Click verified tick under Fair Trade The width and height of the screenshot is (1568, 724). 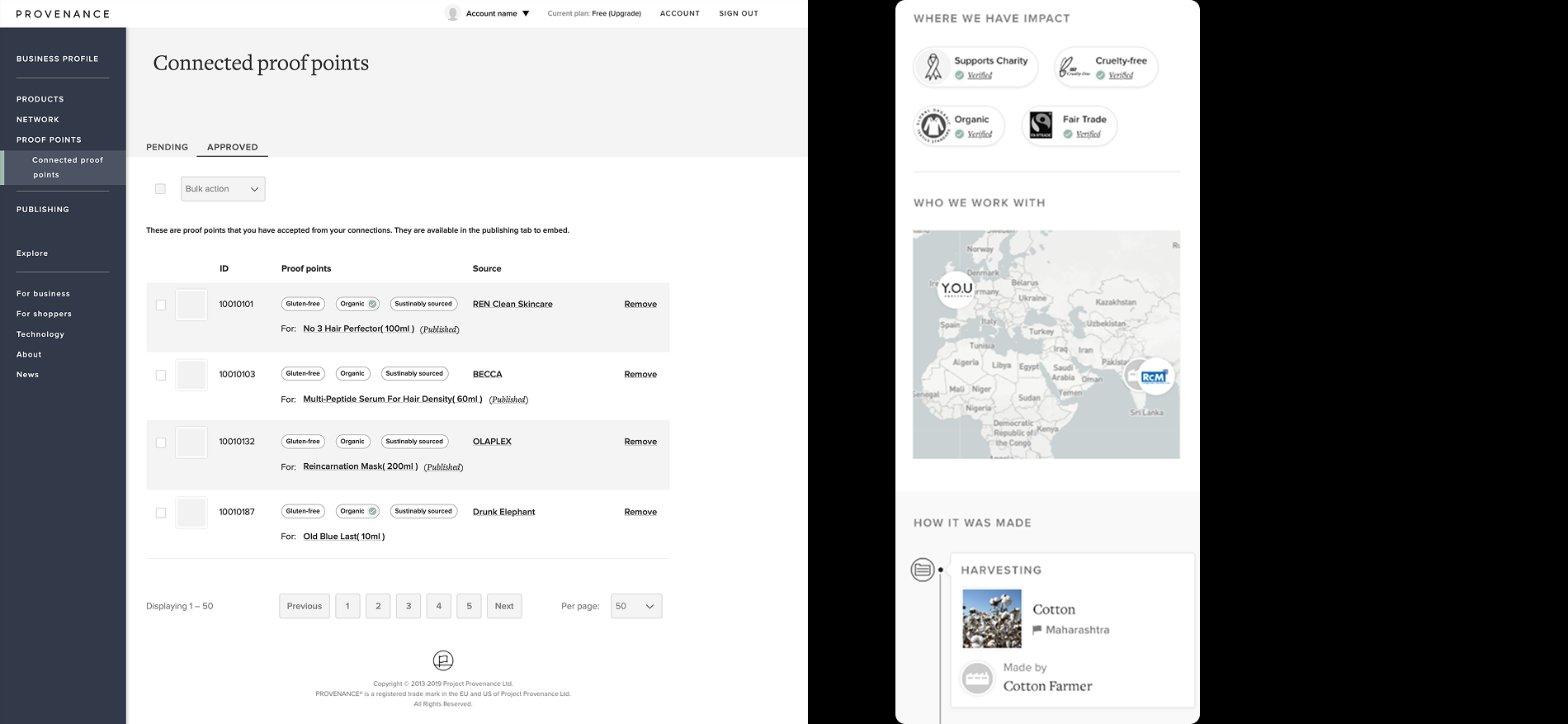click(x=1068, y=134)
